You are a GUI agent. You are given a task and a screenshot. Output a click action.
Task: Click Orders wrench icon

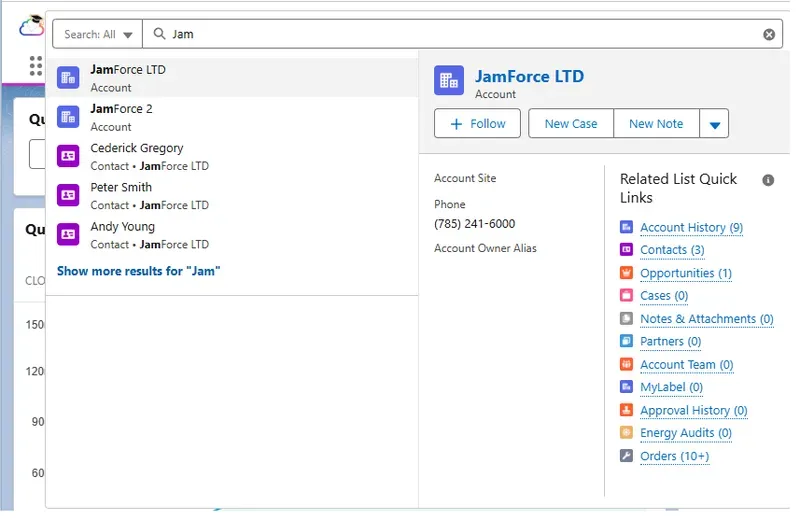tap(626, 455)
